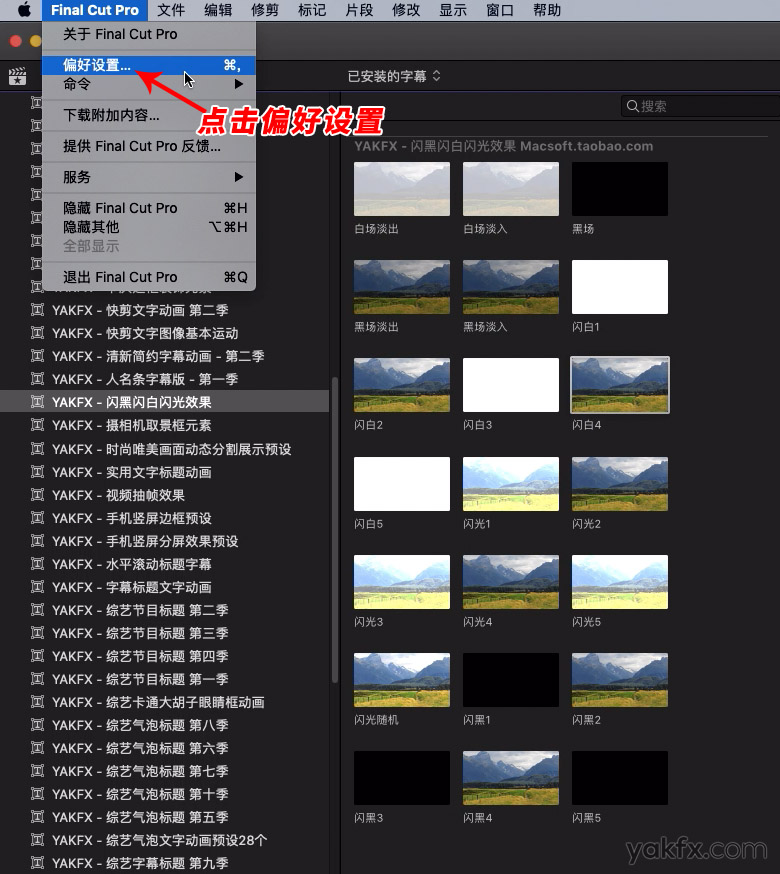
Task: Select the 白场淡出 thumbnail
Action: [401, 189]
